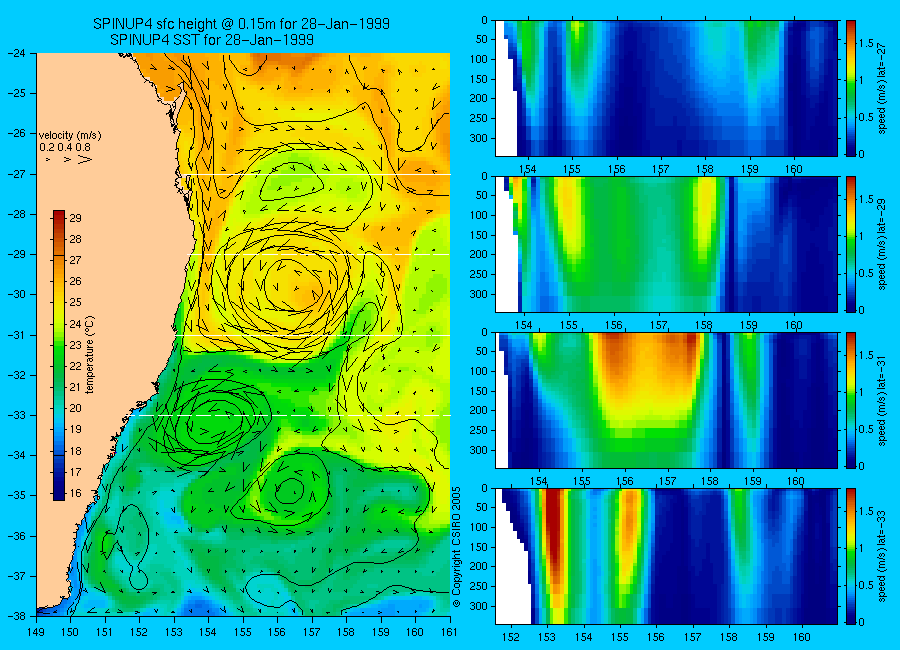Viewport: 900px width, 650px height.
Task: Click the velocity legend value "0.8"
Action: click(x=83, y=147)
